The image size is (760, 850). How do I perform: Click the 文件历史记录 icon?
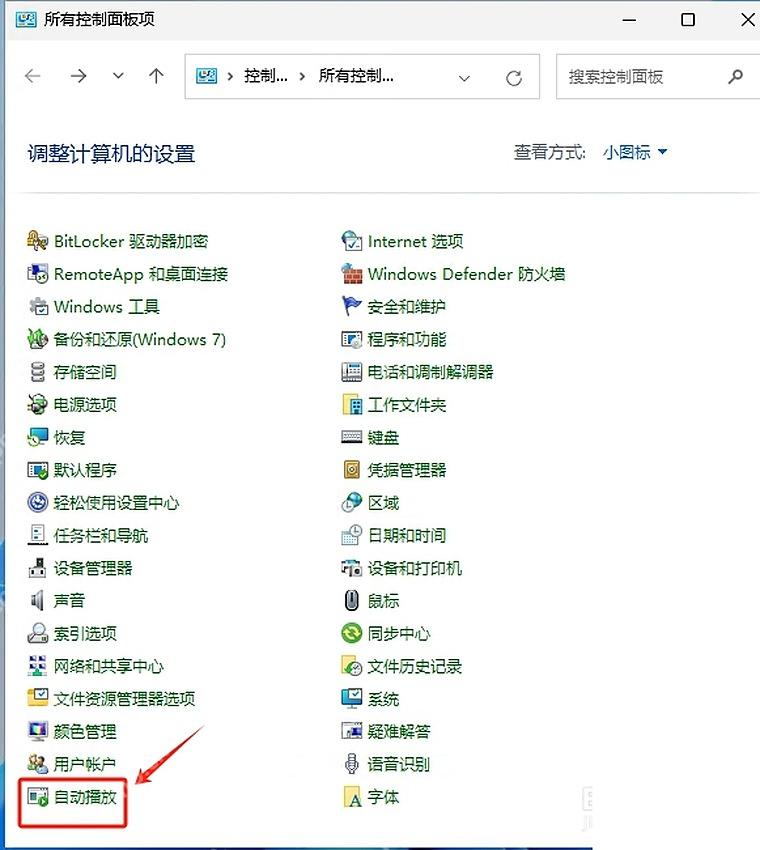coord(351,666)
